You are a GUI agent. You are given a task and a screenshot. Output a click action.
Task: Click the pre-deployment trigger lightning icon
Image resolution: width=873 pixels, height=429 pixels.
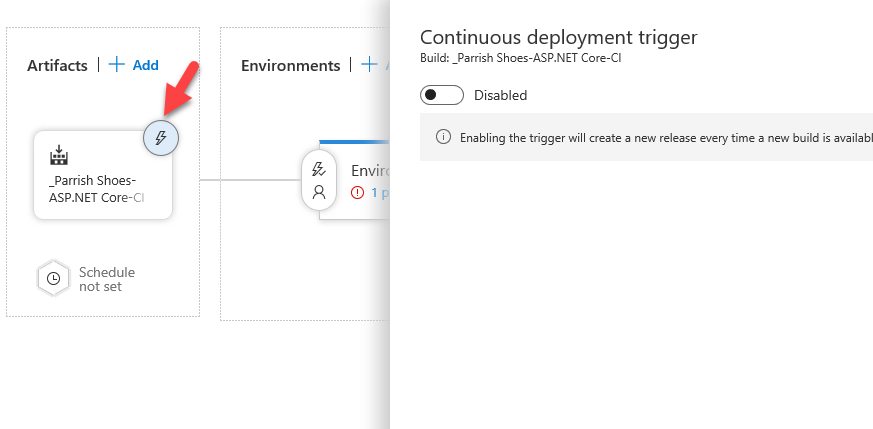(x=319, y=169)
